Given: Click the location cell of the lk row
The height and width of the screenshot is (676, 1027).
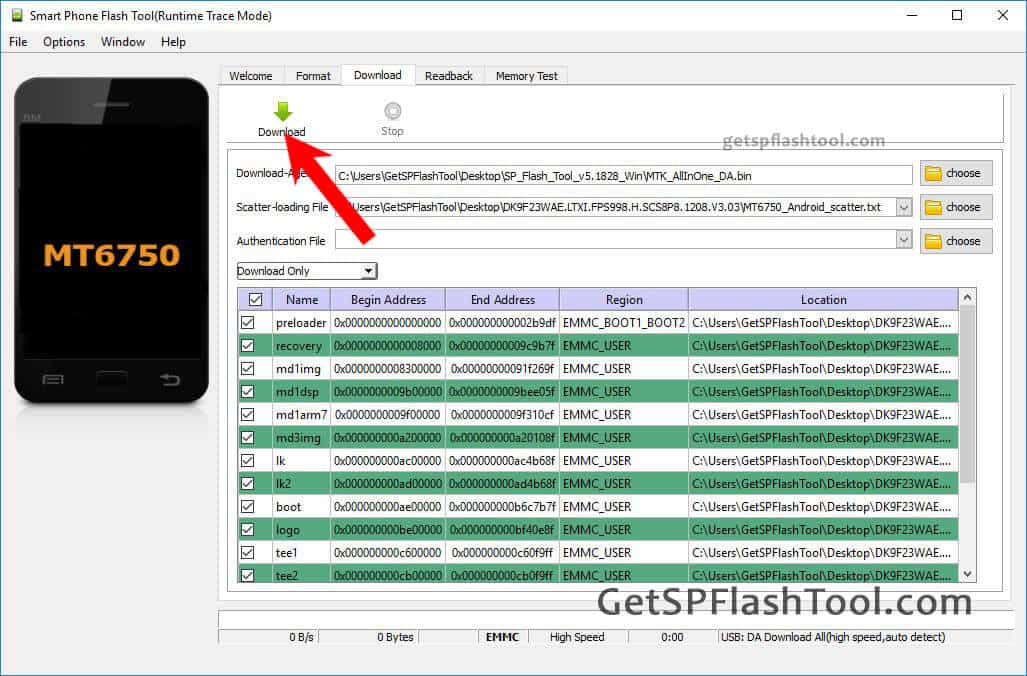Looking at the screenshot, I should pyautogui.click(x=823, y=460).
